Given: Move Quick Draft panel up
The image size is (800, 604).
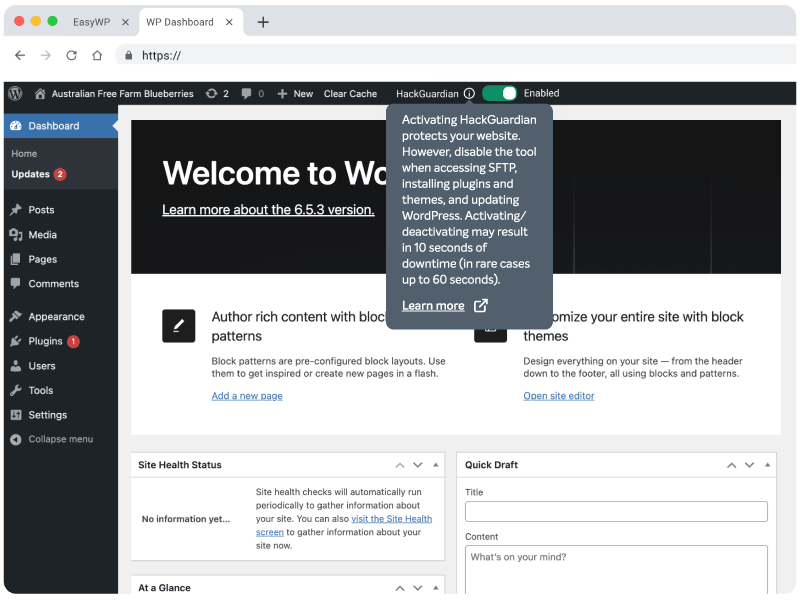Looking at the screenshot, I should 732,465.
